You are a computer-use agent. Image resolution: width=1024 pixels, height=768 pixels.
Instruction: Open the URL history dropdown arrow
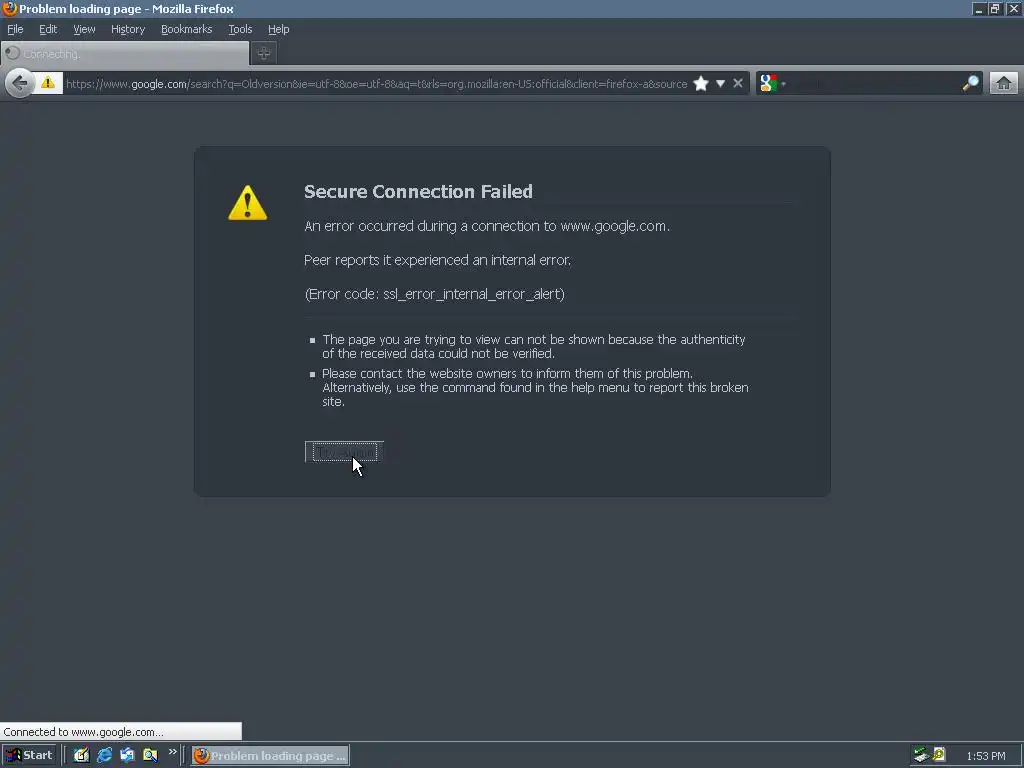720,83
